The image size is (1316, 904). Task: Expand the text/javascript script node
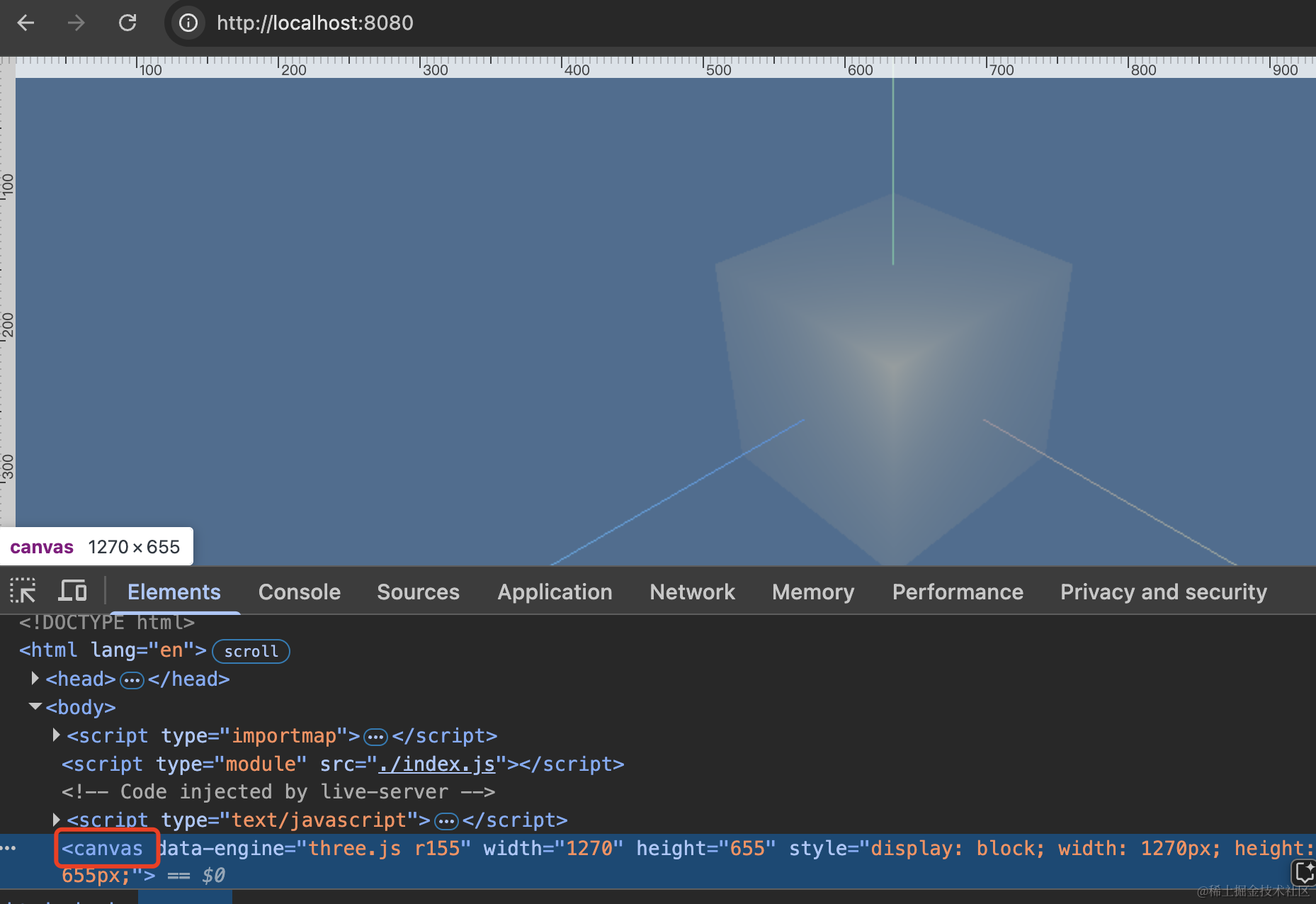click(56, 820)
